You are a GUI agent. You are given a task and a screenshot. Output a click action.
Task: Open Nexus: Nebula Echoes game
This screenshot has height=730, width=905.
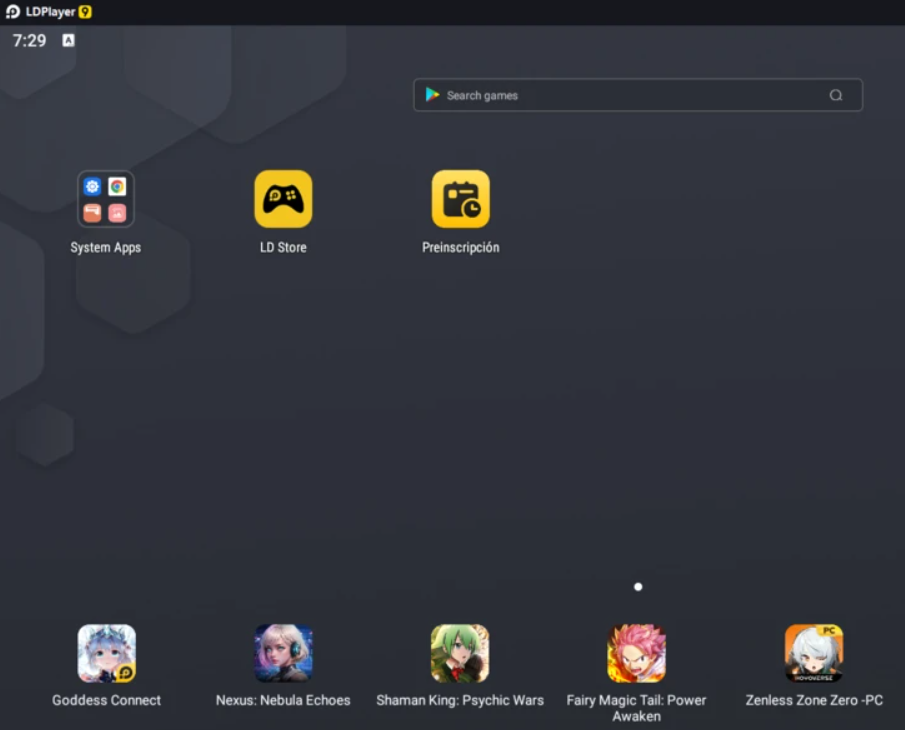pos(283,653)
